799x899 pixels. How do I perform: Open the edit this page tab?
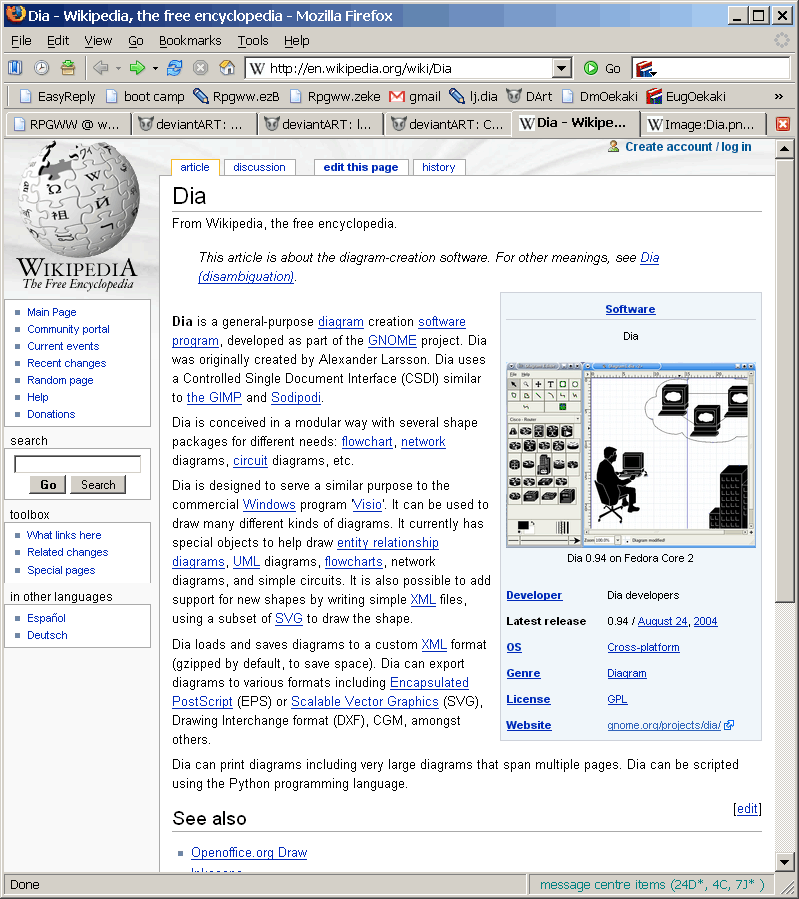tap(361, 167)
